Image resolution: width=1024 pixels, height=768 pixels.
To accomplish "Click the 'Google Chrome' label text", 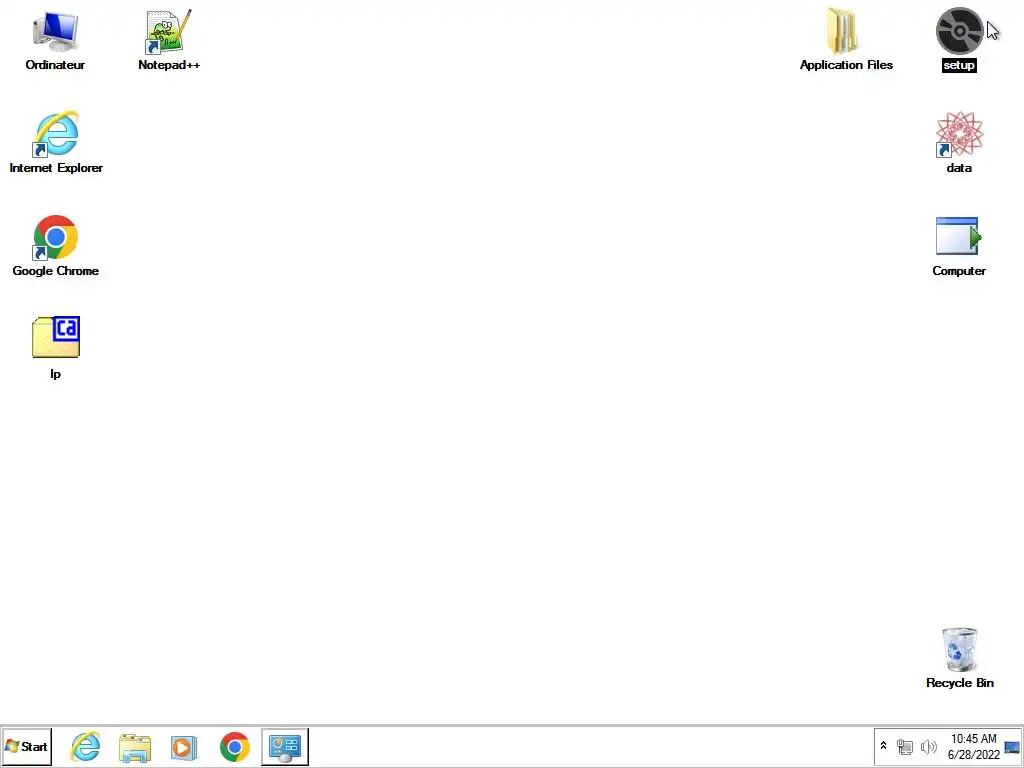I will click(56, 270).
